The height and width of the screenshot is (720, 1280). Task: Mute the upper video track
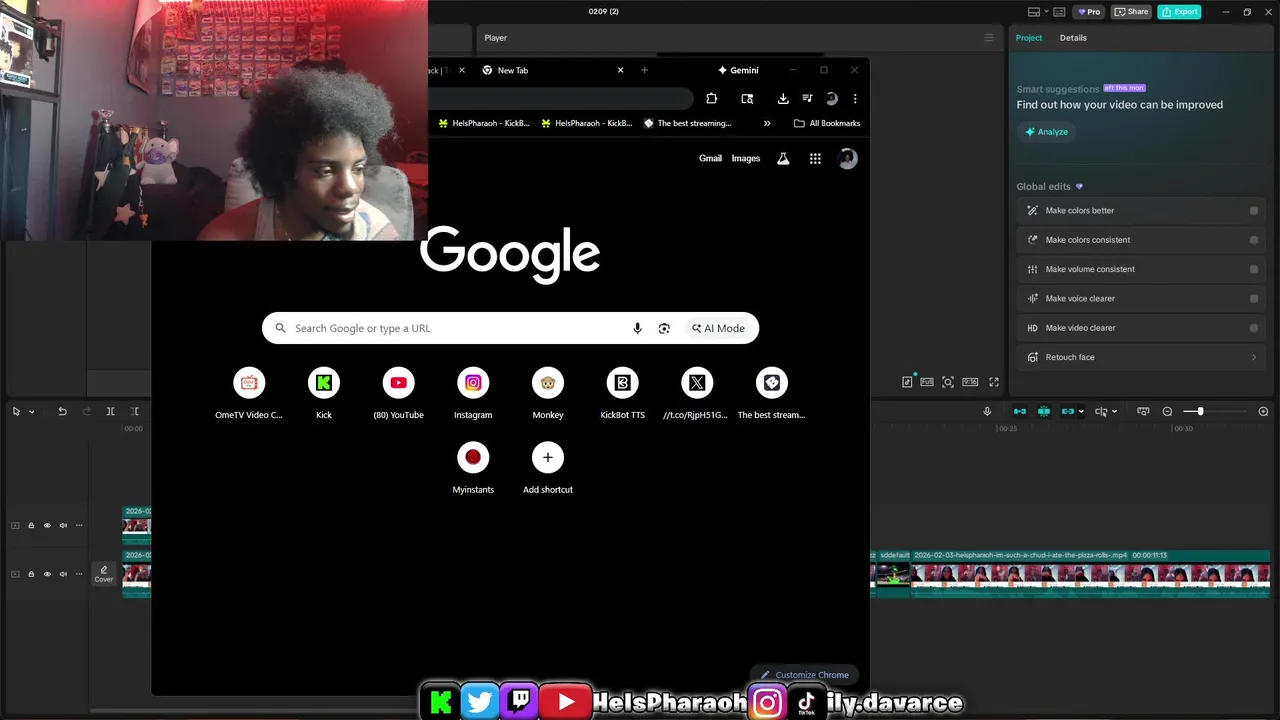(63, 525)
